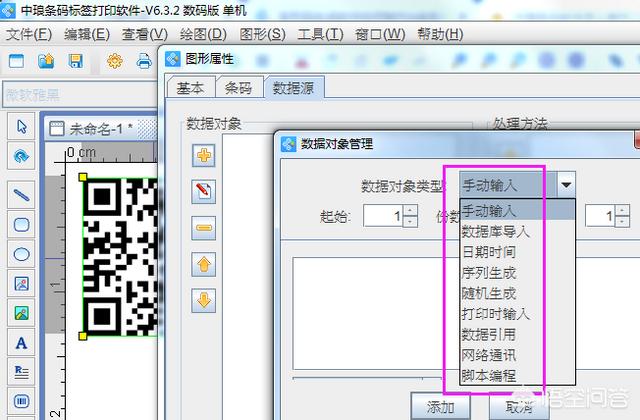This screenshot has height=420, width=640.
Task: Remove data object with minus icon
Action: point(204,228)
